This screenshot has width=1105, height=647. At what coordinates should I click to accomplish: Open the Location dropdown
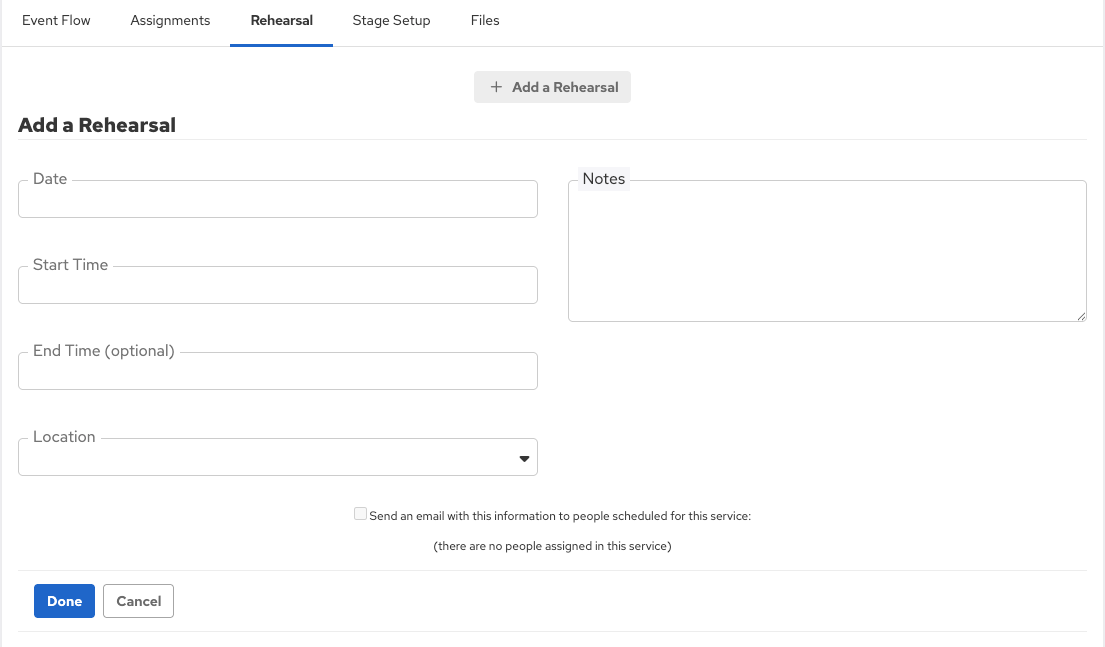click(277, 458)
